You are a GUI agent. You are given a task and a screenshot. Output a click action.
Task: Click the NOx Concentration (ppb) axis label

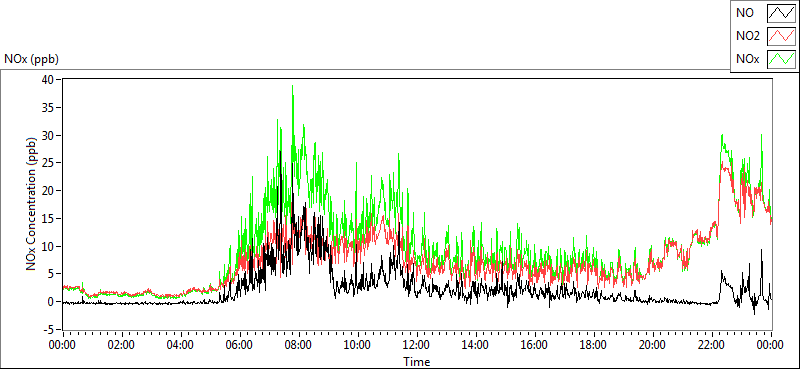tap(32, 204)
